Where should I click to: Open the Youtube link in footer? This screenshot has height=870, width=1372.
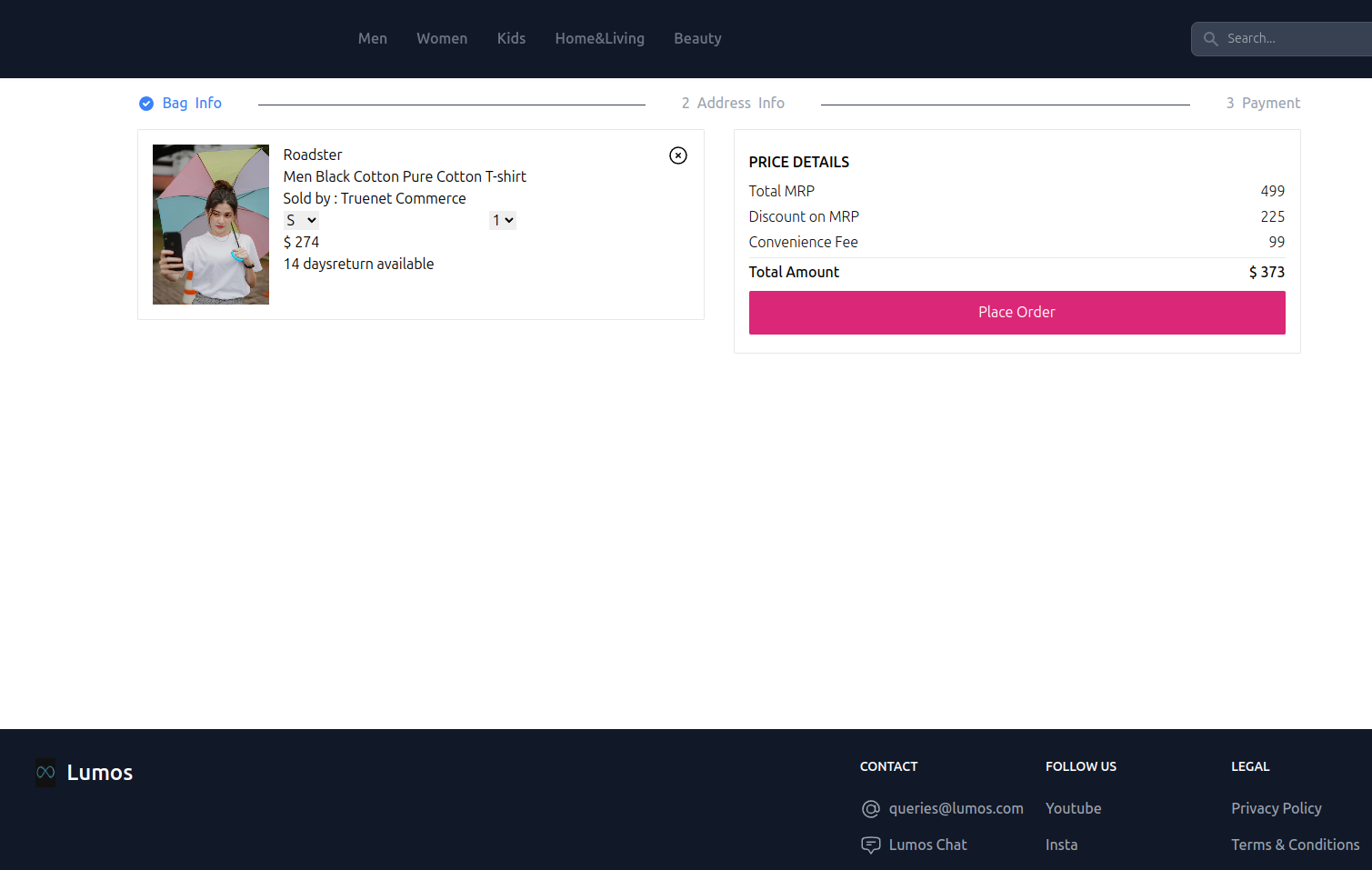pos(1073,808)
